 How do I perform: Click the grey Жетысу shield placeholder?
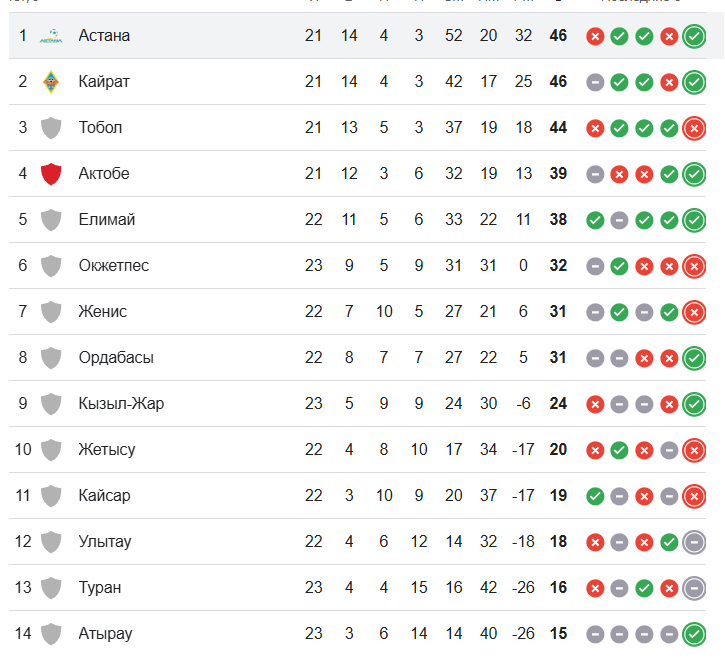pyautogui.click(x=51, y=450)
